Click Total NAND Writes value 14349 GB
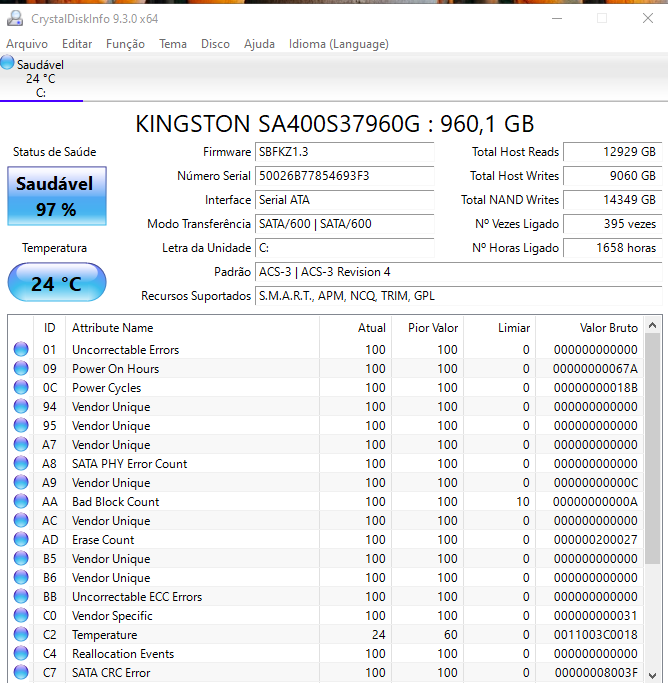 pyautogui.click(x=613, y=199)
